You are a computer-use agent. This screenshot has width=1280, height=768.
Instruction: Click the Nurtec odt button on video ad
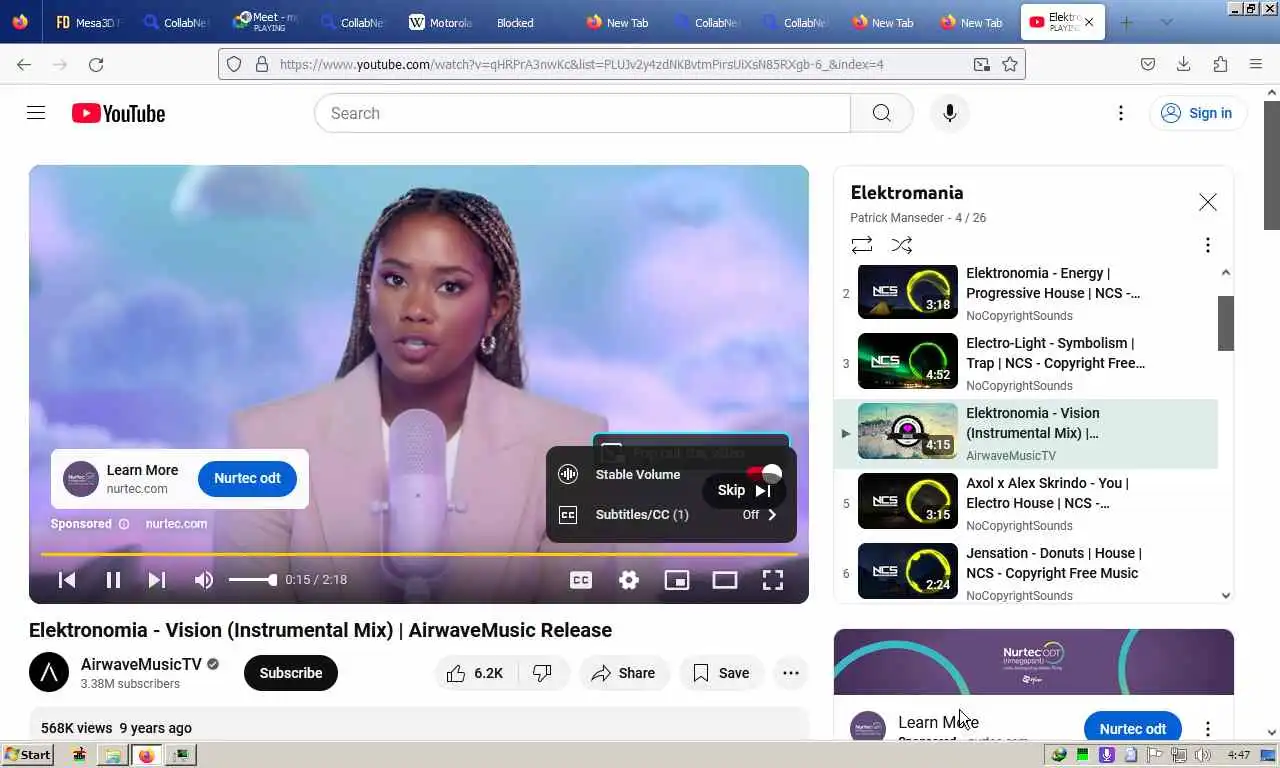point(247,478)
